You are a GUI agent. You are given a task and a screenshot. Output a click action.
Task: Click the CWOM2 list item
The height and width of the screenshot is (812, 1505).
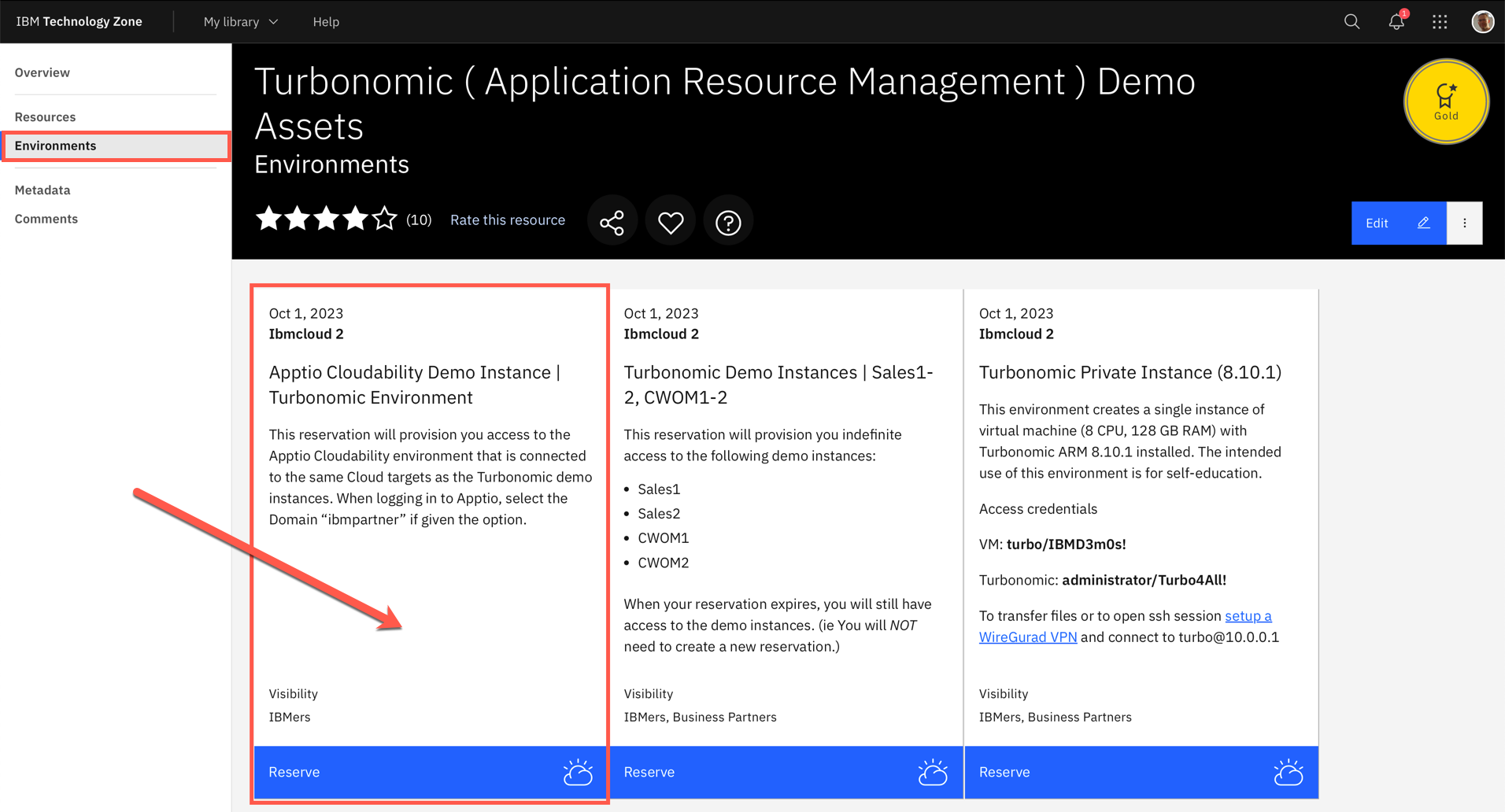tap(664, 563)
